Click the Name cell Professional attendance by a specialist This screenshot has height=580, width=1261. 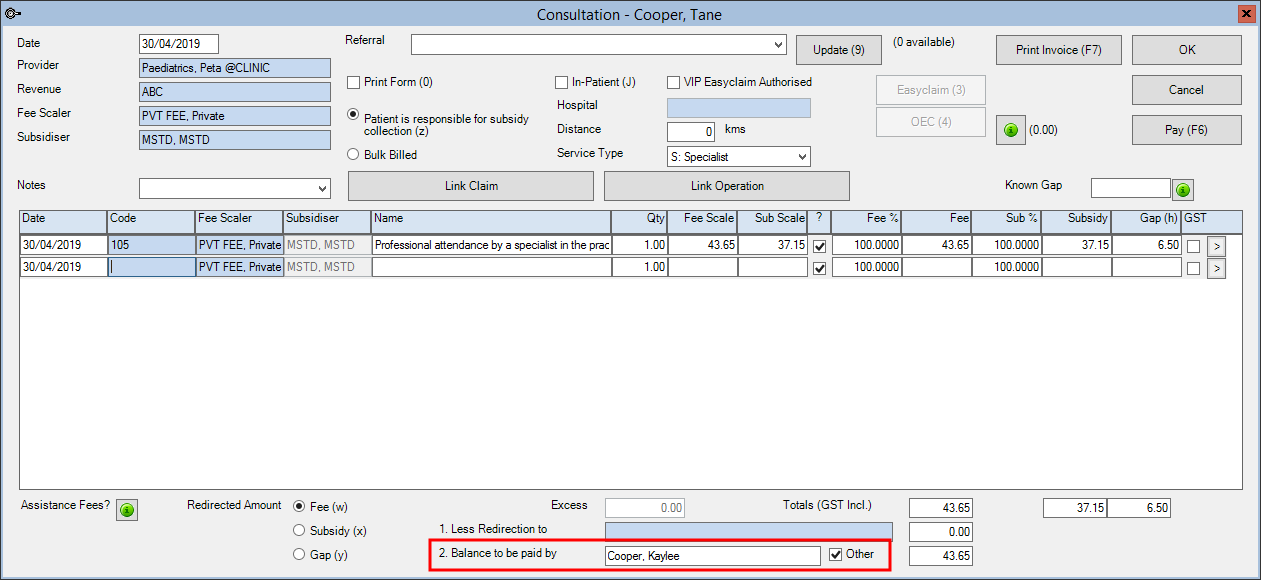point(491,245)
